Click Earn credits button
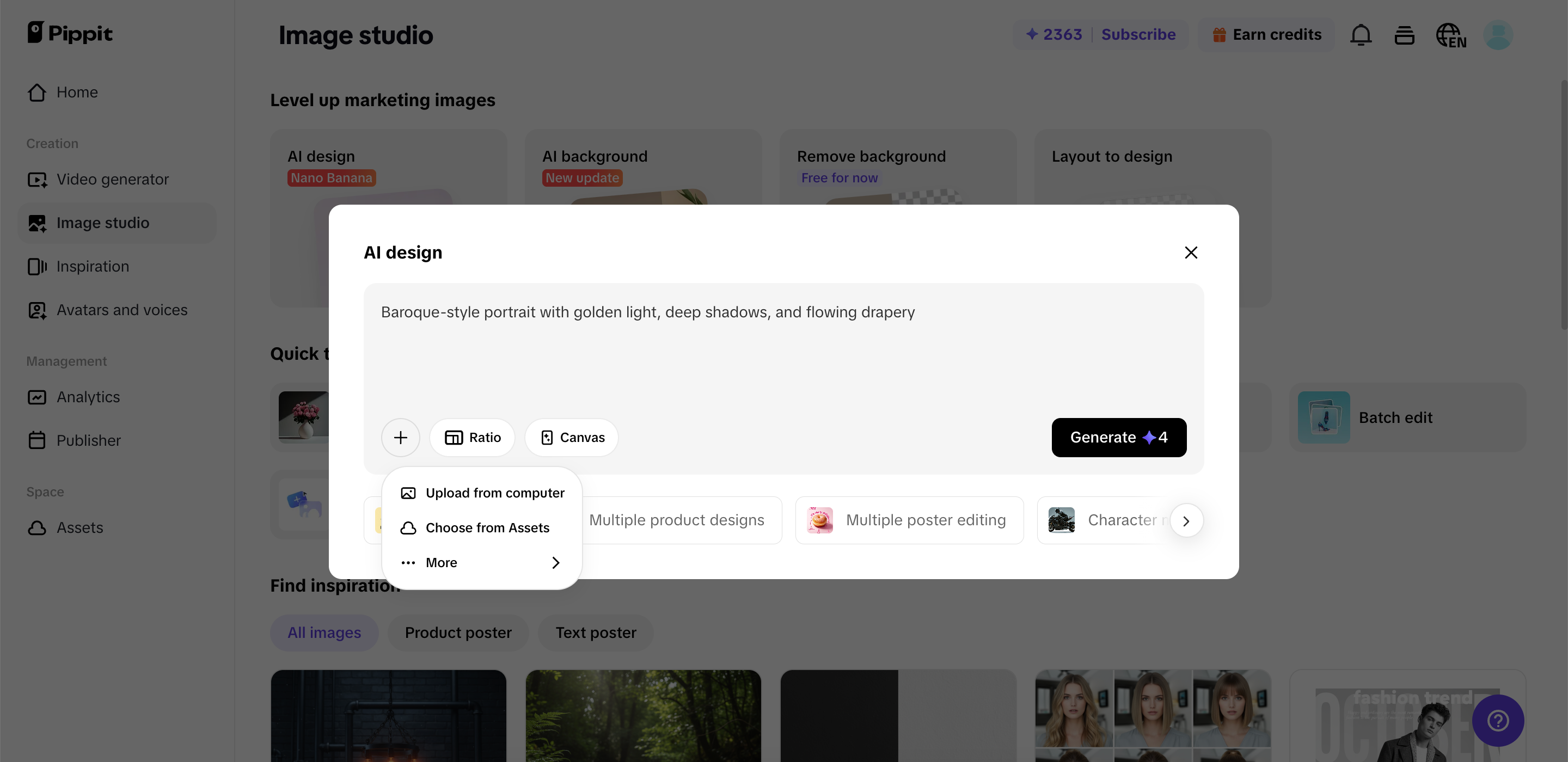1568x762 pixels. click(1266, 35)
